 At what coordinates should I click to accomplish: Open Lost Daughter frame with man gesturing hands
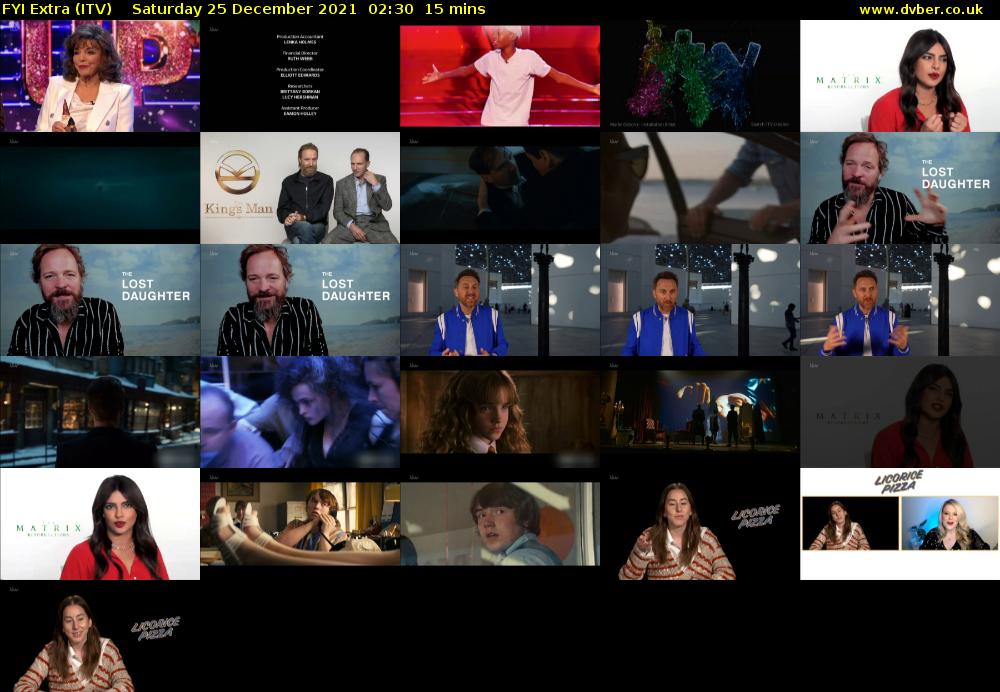pyautogui.click(x=900, y=188)
